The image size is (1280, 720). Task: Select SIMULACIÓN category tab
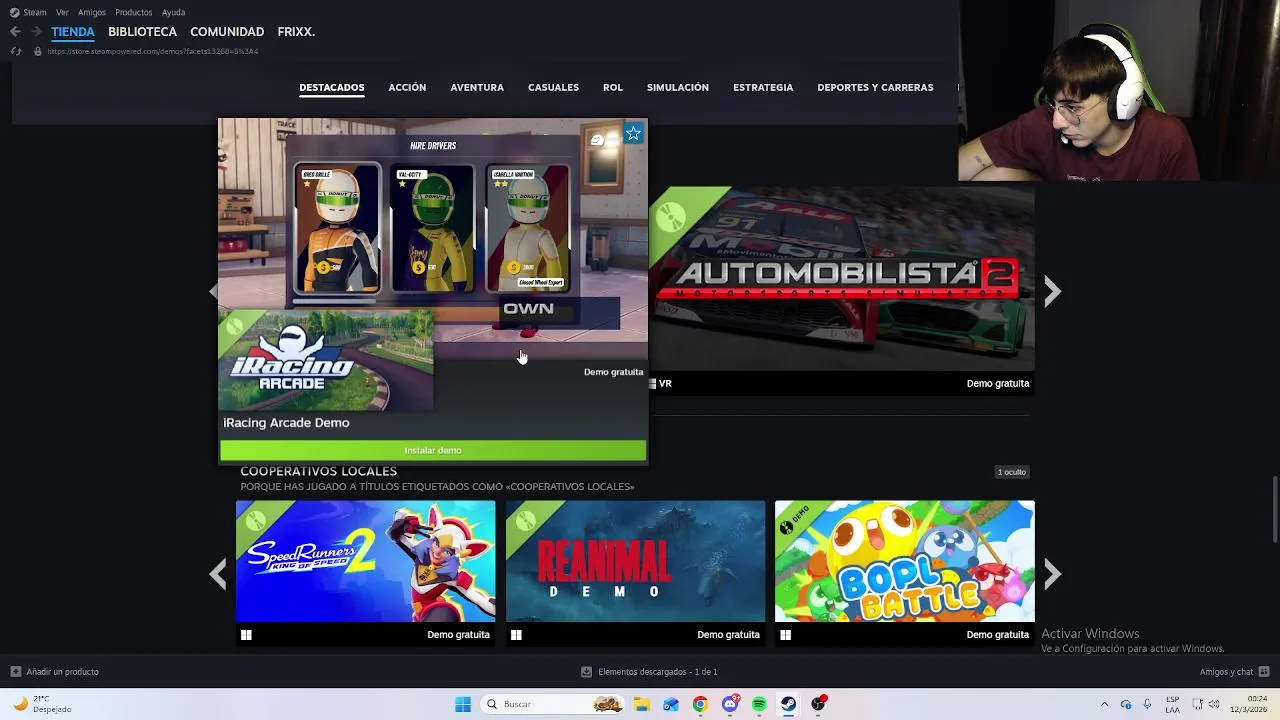tap(678, 87)
